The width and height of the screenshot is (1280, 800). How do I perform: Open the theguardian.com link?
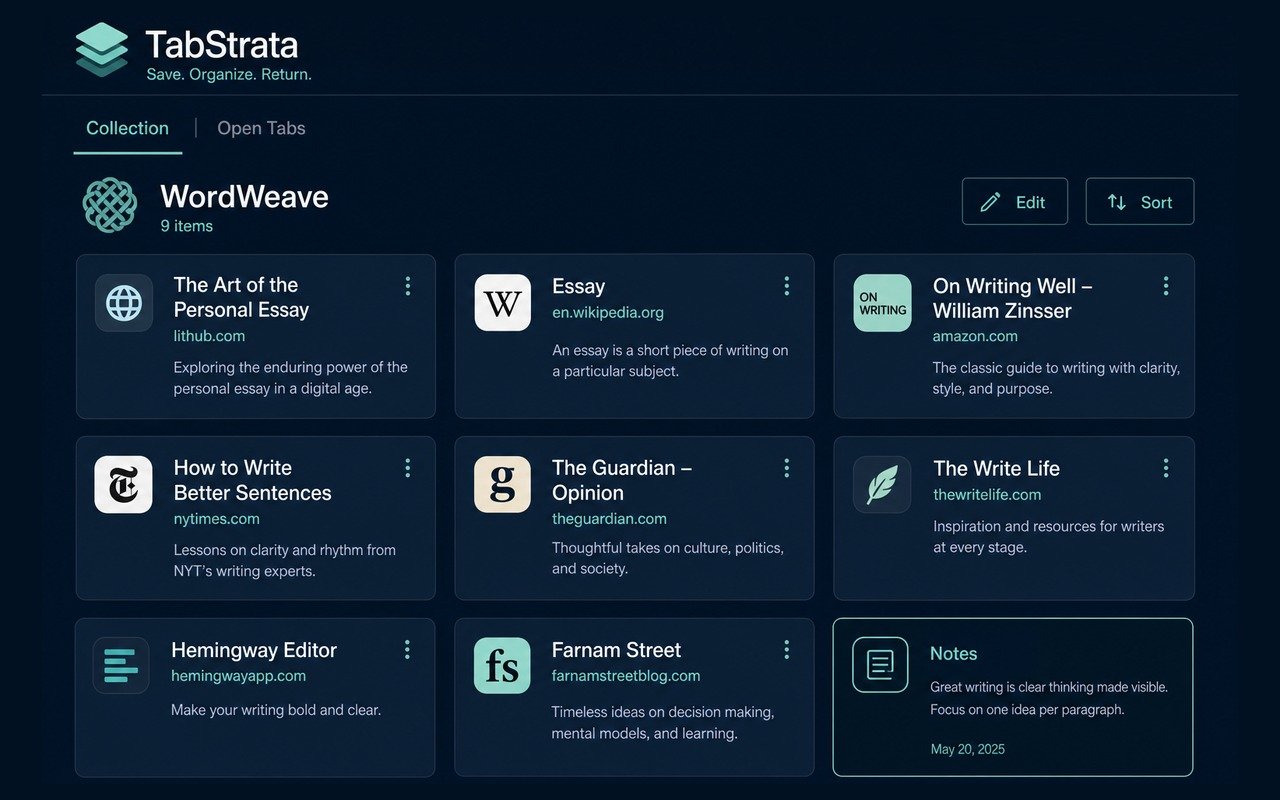(x=609, y=518)
